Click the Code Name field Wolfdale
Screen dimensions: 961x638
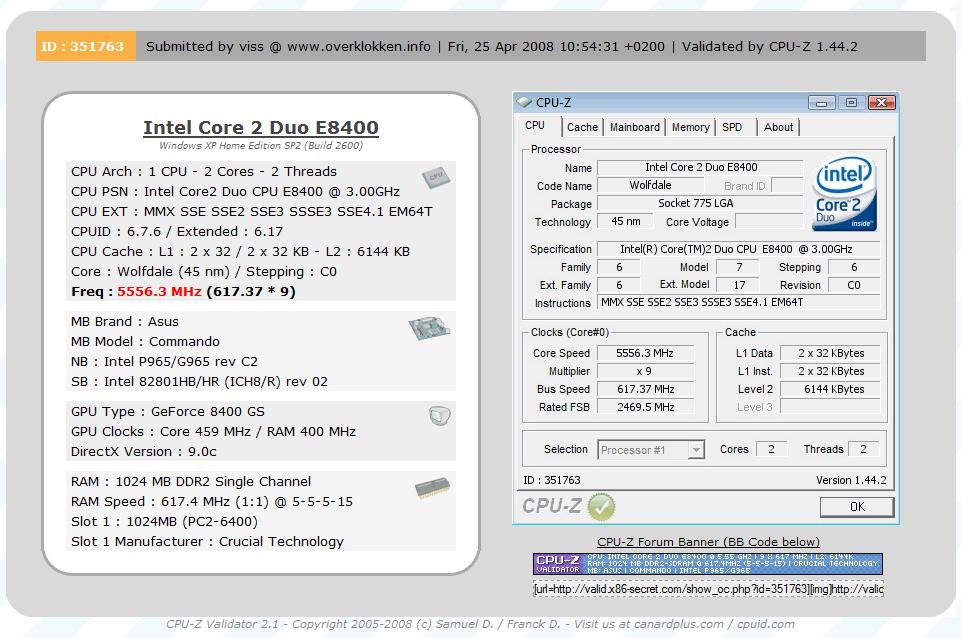tap(650, 185)
